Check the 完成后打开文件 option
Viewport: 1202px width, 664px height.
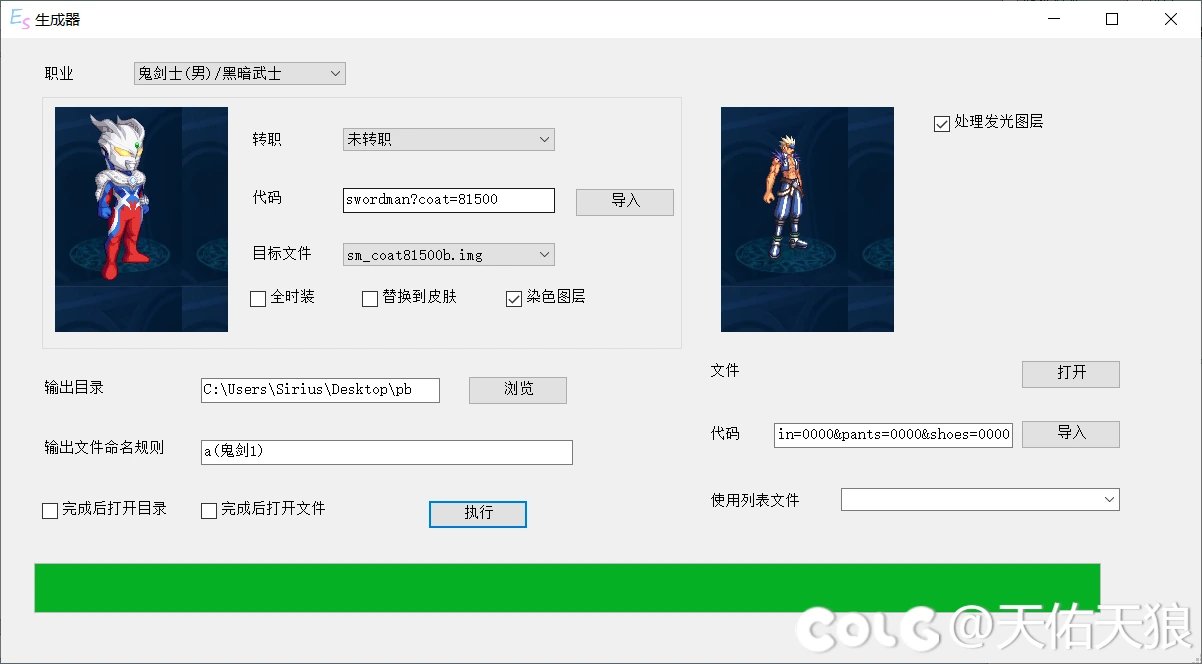(x=209, y=510)
